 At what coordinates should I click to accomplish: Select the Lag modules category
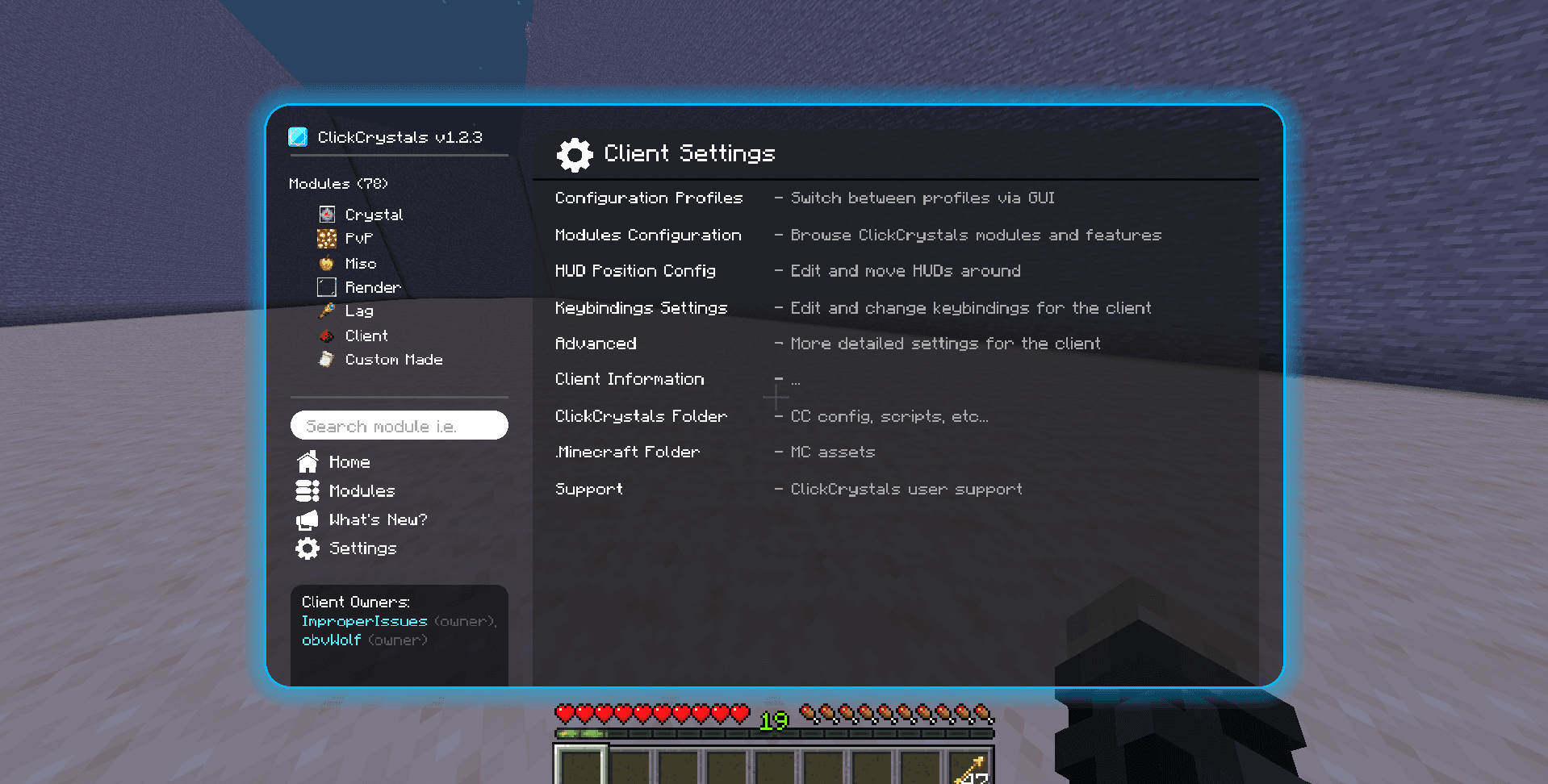359,311
